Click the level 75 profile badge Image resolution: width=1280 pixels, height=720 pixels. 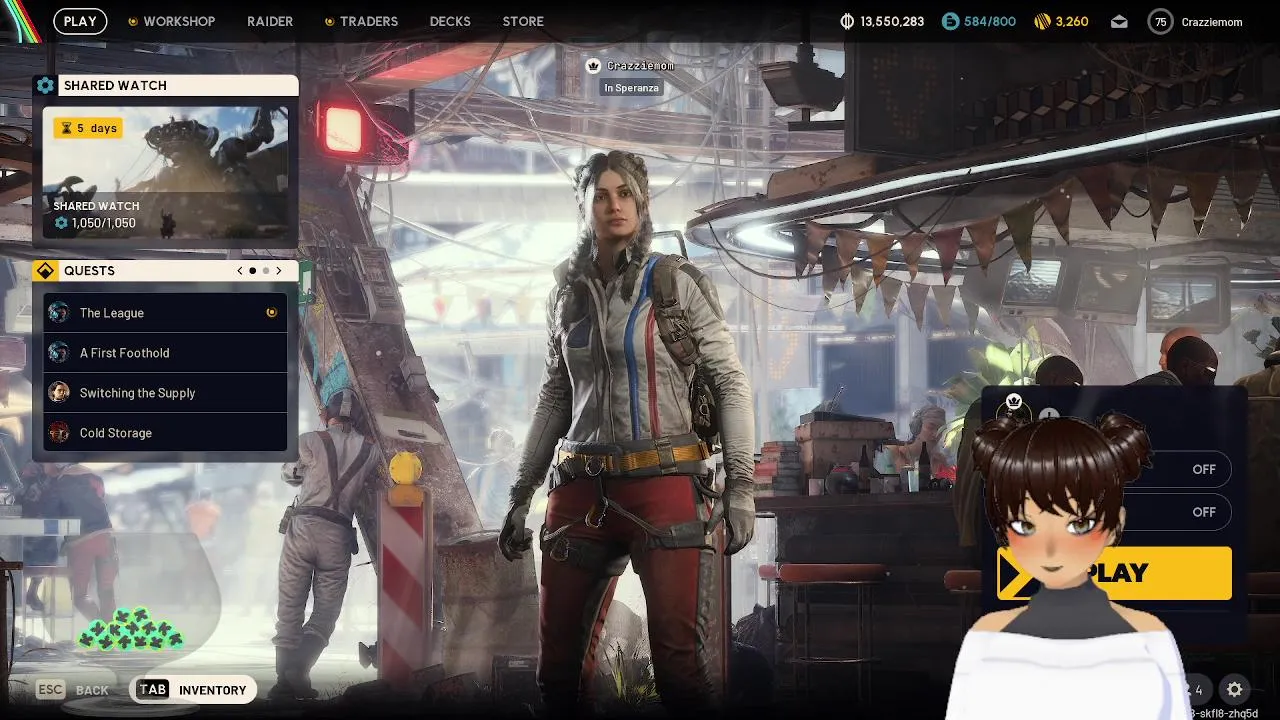click(x=1160, y=21)
